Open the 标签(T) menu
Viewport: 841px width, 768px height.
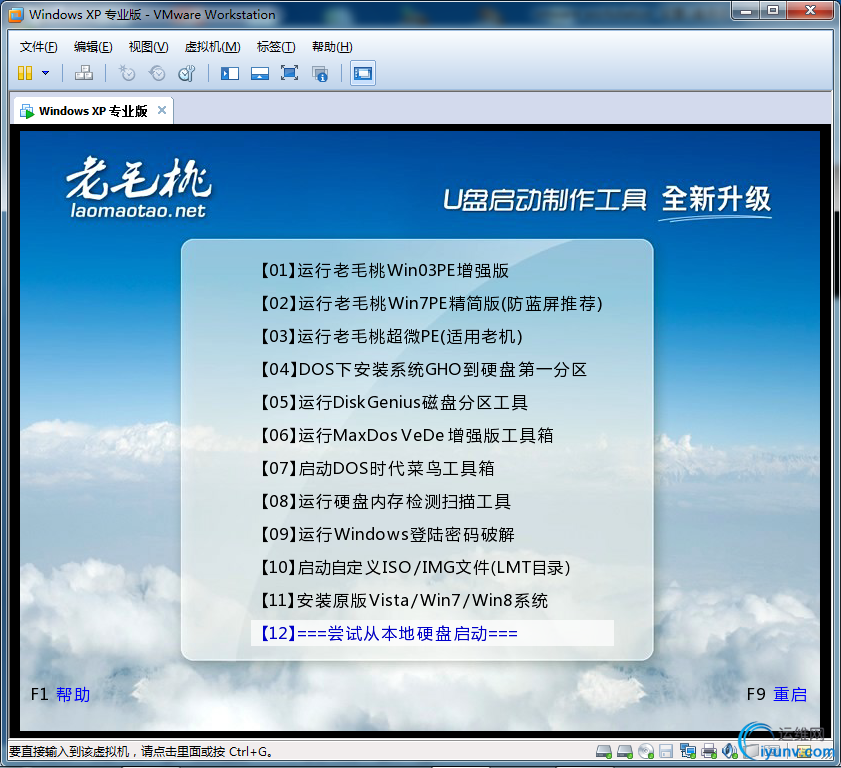(276, 47)
